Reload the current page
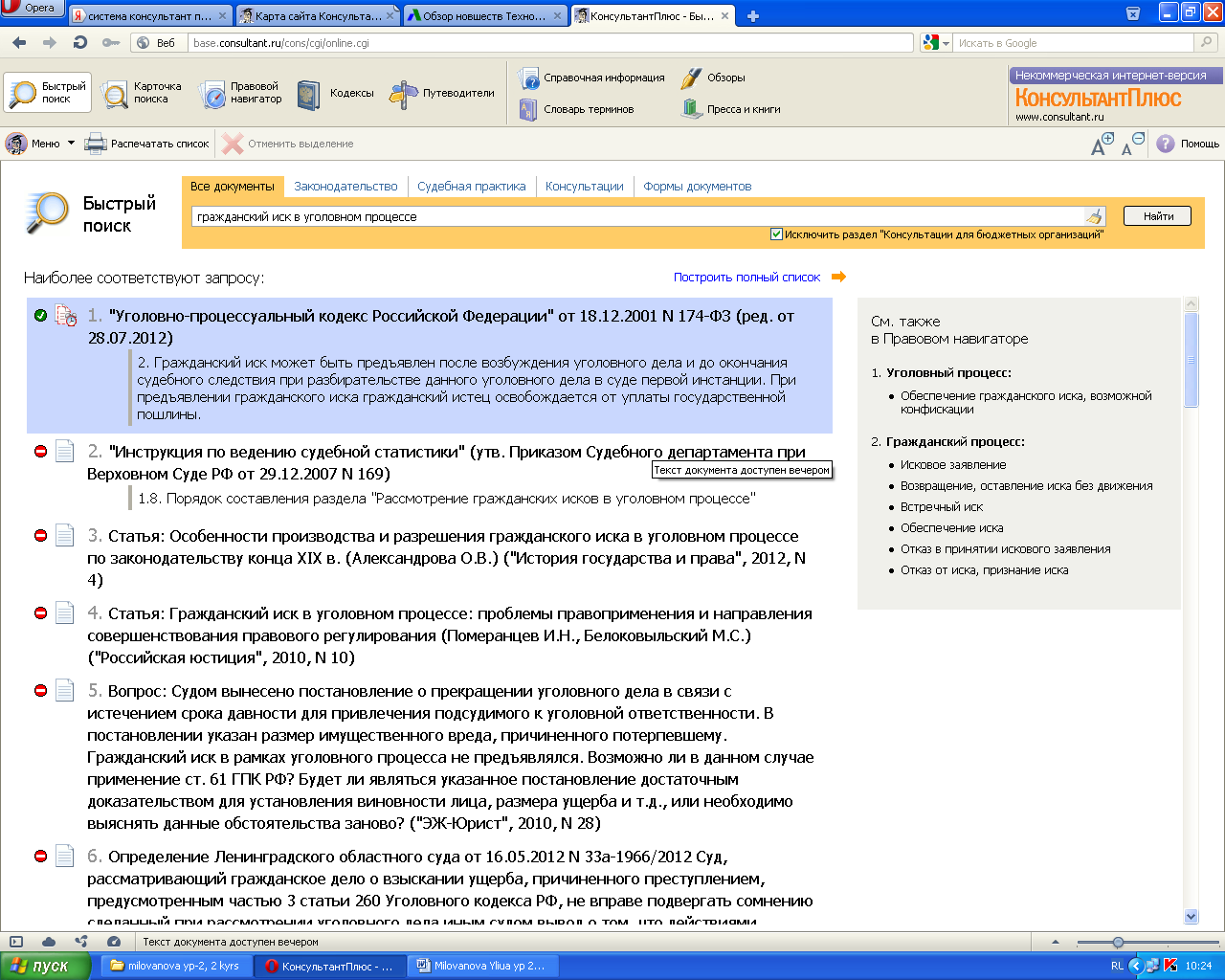 click(x=80, y=43)
